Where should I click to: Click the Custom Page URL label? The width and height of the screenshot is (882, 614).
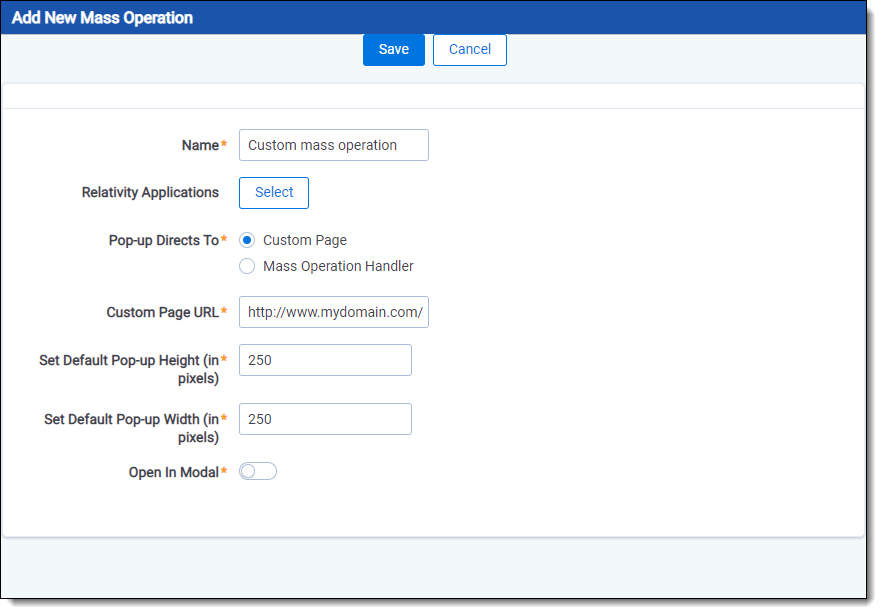tap(160, 312)
